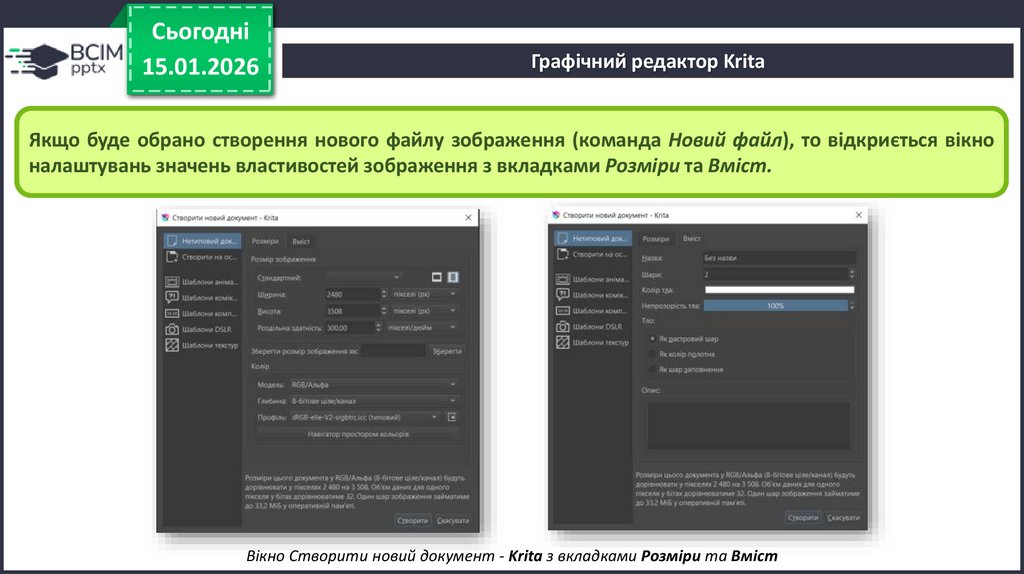
Task: Open the units dropdown for Висота
Action: point(424,311)
